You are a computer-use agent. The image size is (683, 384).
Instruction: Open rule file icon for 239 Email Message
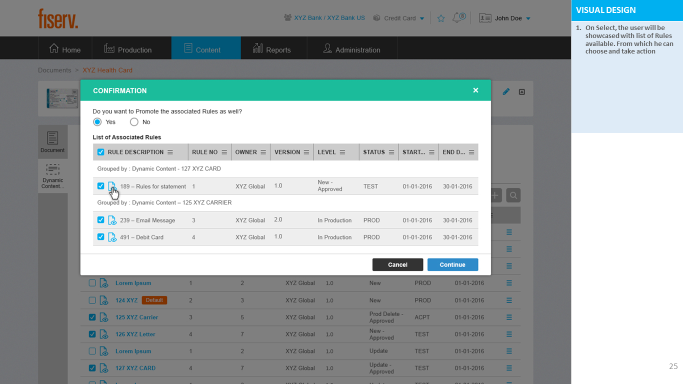112,220
